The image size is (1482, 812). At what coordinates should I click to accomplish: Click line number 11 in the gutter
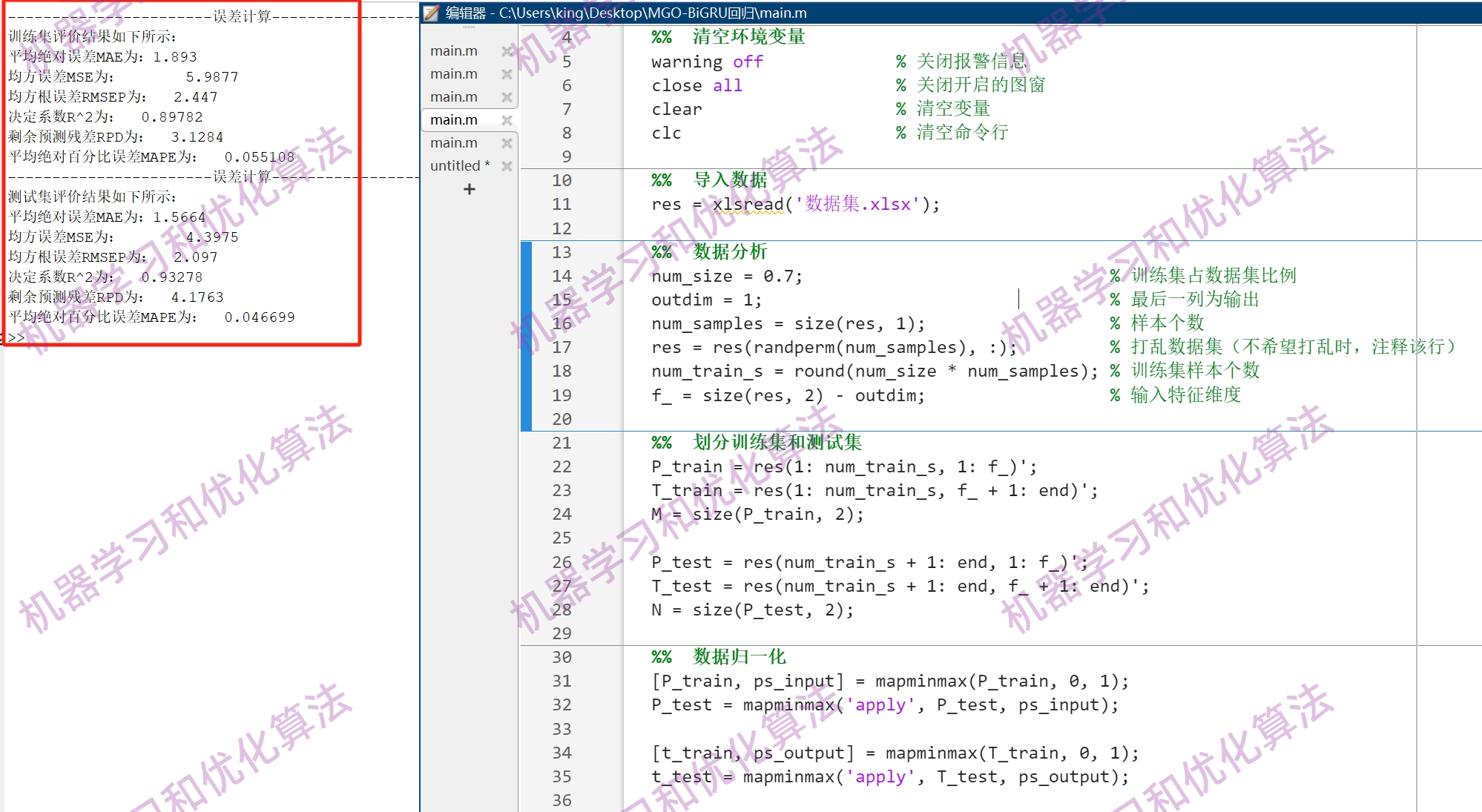tap(561, 205)
